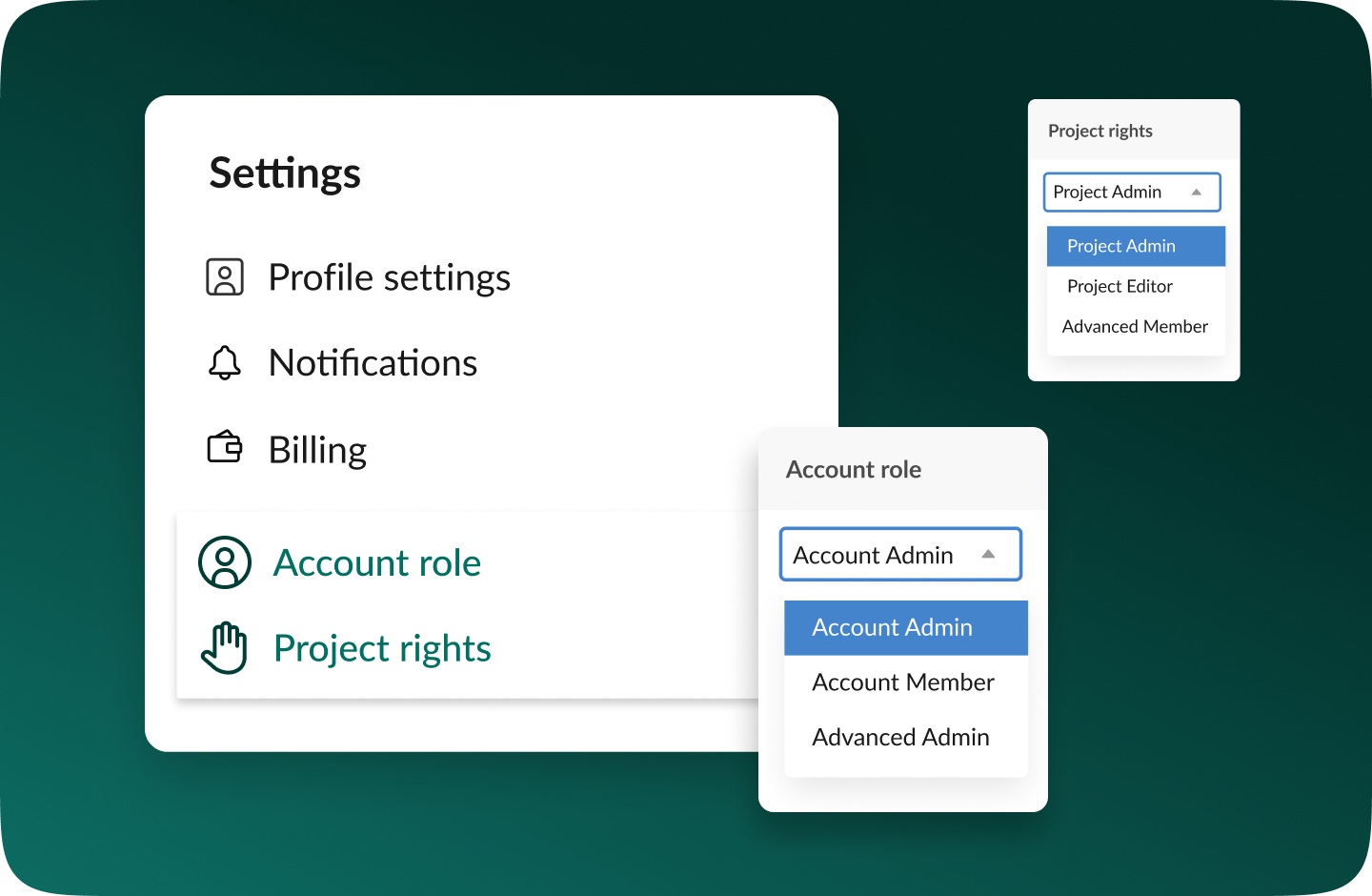Click the Notifications bell icon
Viewport: 1372px width, 896px height.
tap(225, 363)
